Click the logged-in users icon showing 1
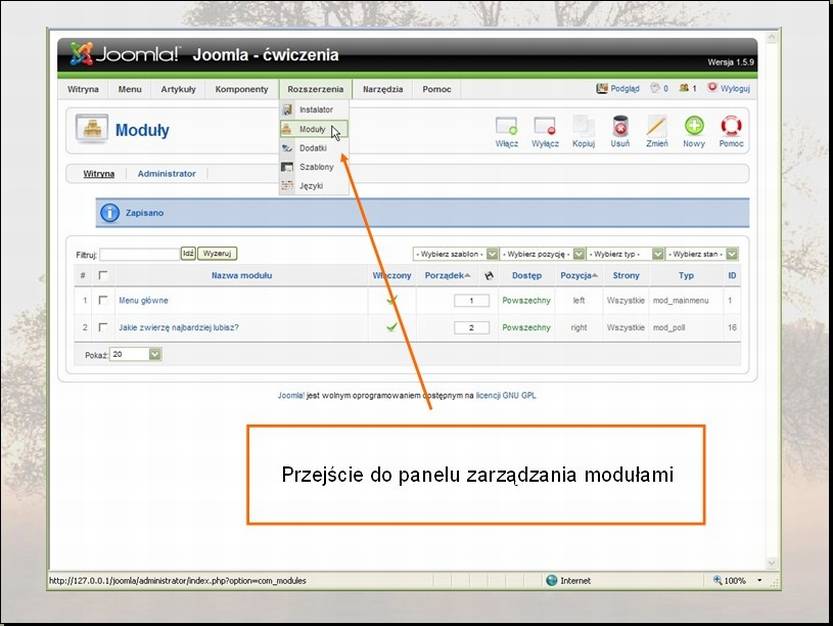Image resolution: width=833 pixels, height=626 pixels. click(x=684, y=88)
